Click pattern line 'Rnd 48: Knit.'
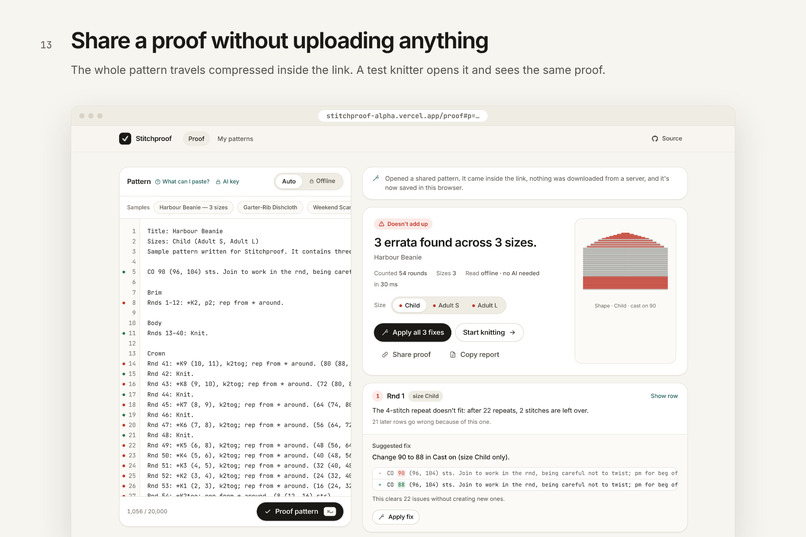The image size is (806, 537). tap(170, 435)
